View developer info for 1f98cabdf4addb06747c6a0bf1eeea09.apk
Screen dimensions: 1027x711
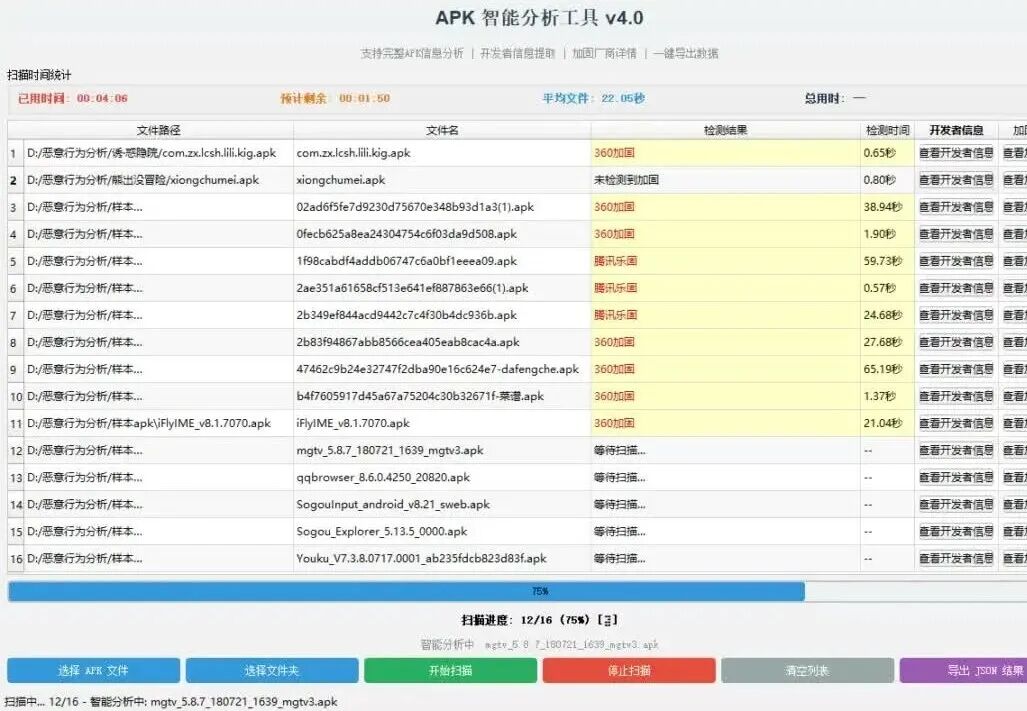click(956, 261)
